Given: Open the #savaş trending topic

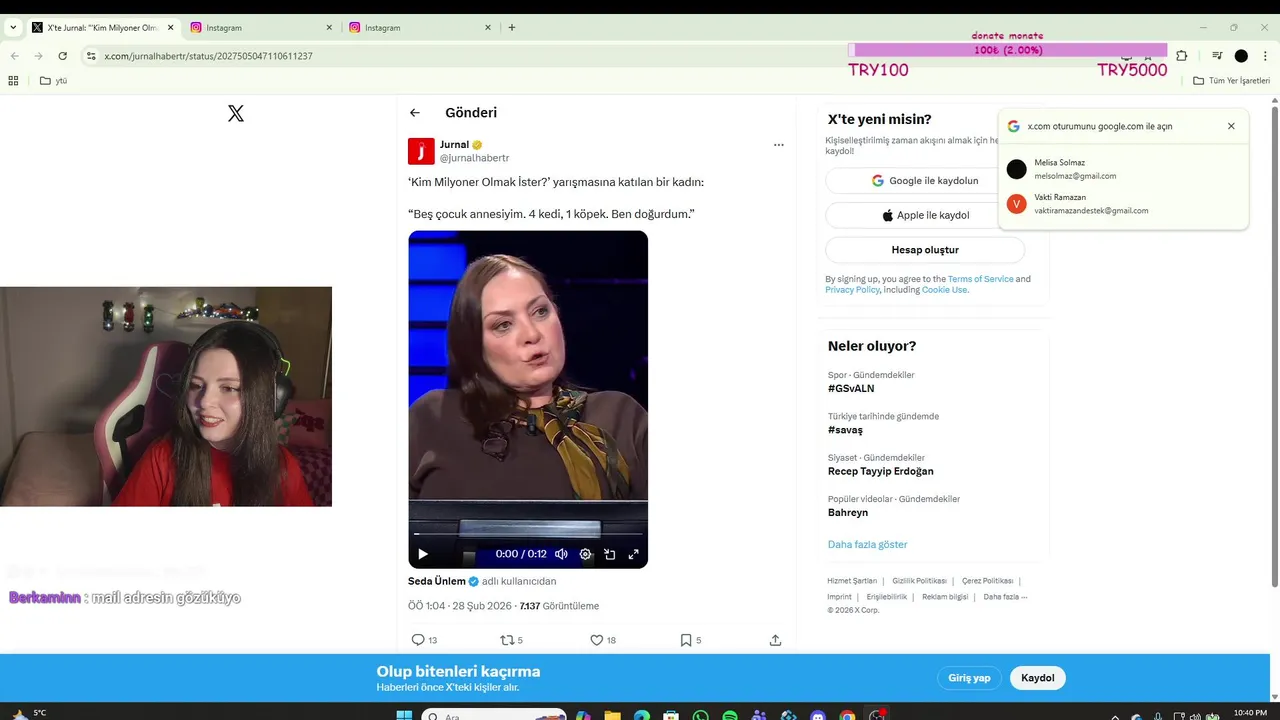Looking at the screenshot, I should (845, 430).
